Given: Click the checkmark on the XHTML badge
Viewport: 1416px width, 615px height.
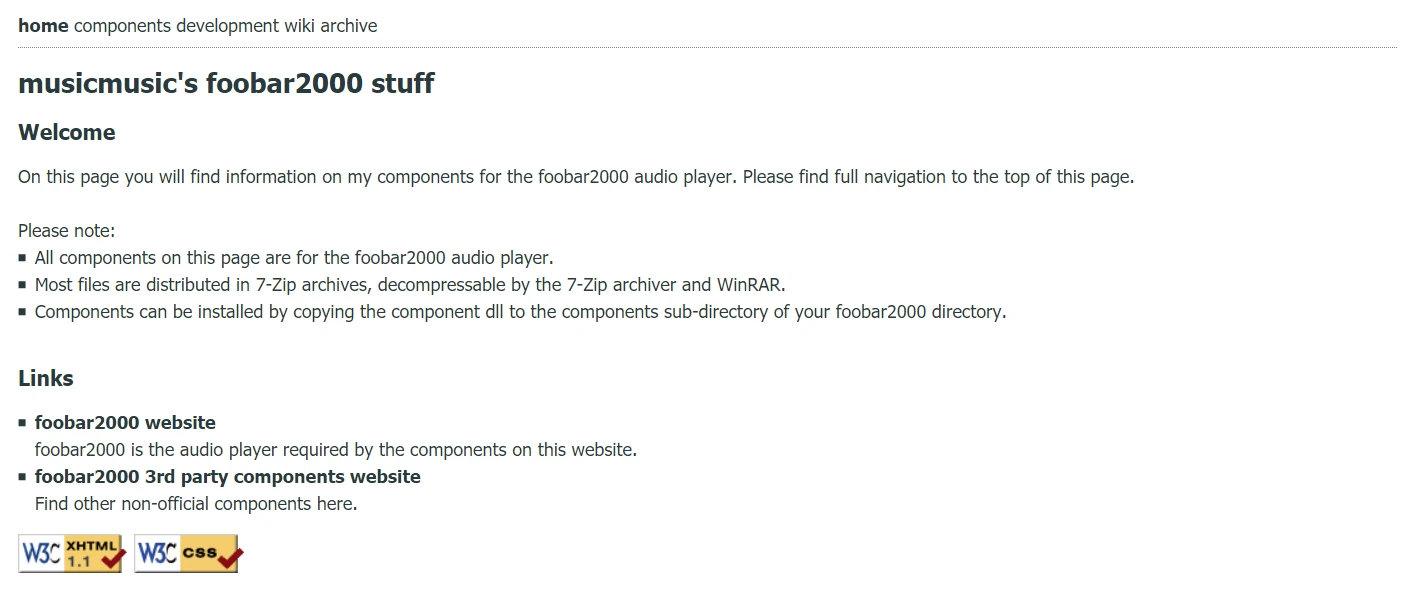Looking at the screenshot, I should pyautogui.click(x=110, y=556).
